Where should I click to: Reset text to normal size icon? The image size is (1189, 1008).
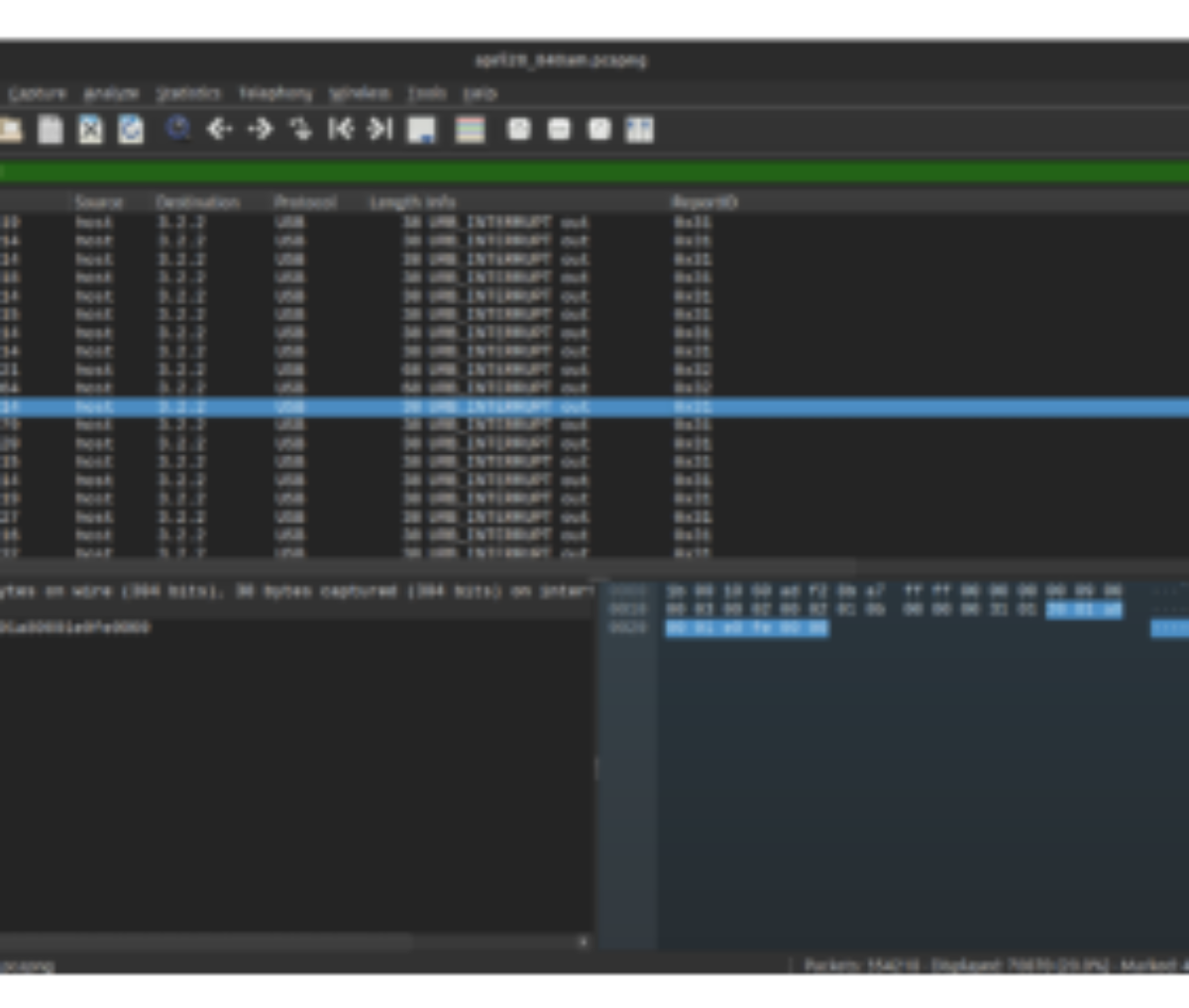point(599,129)
